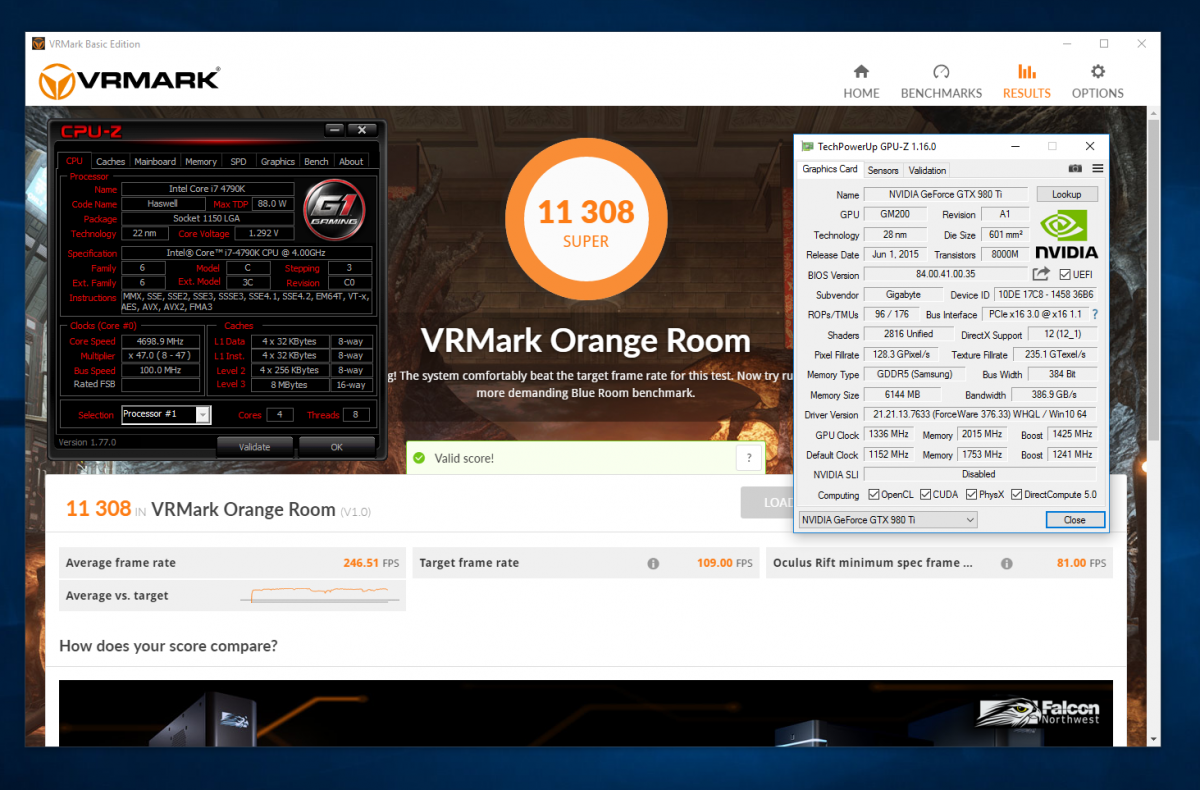
Task: Switch to the Caches tab in CPU-Z
Action: coord(111,161)
